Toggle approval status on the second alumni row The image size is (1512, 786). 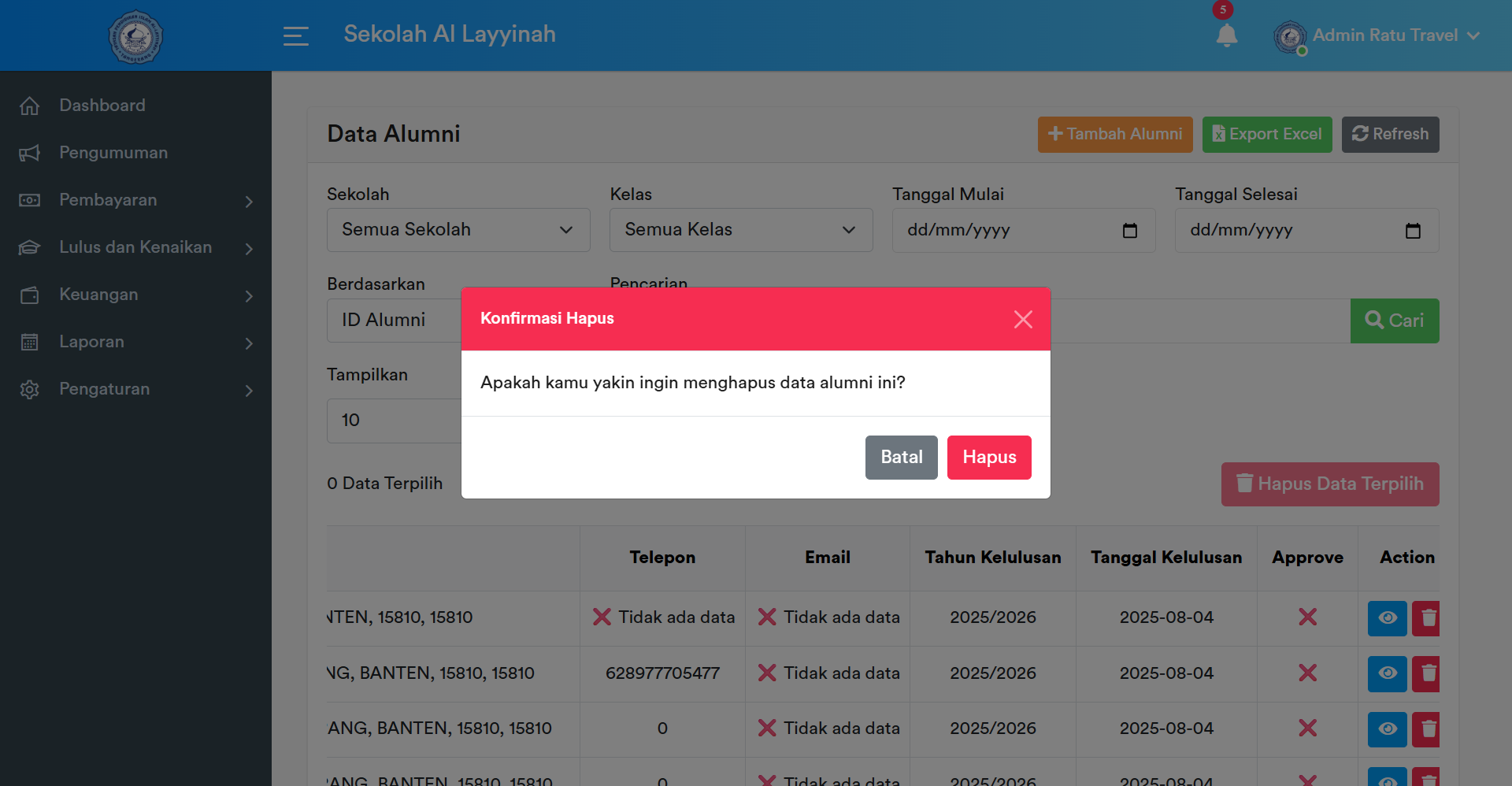(1307, 673)
